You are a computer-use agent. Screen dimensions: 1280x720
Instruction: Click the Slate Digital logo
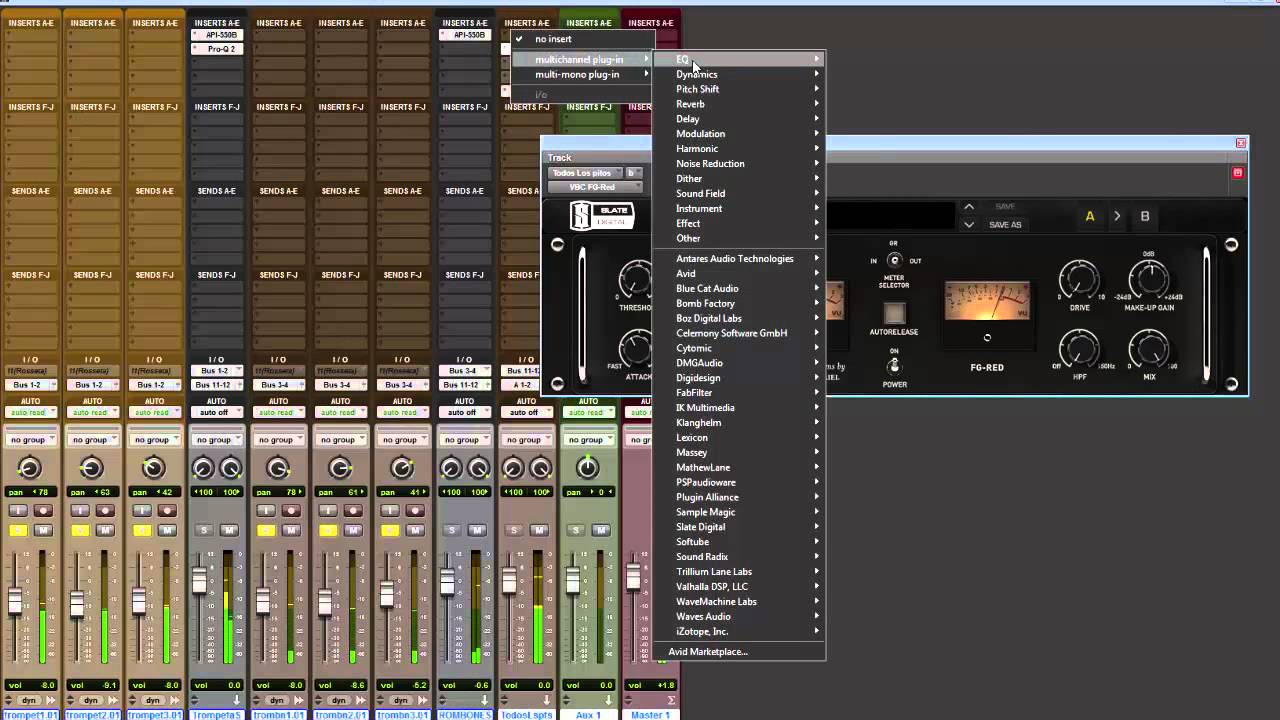602,216
